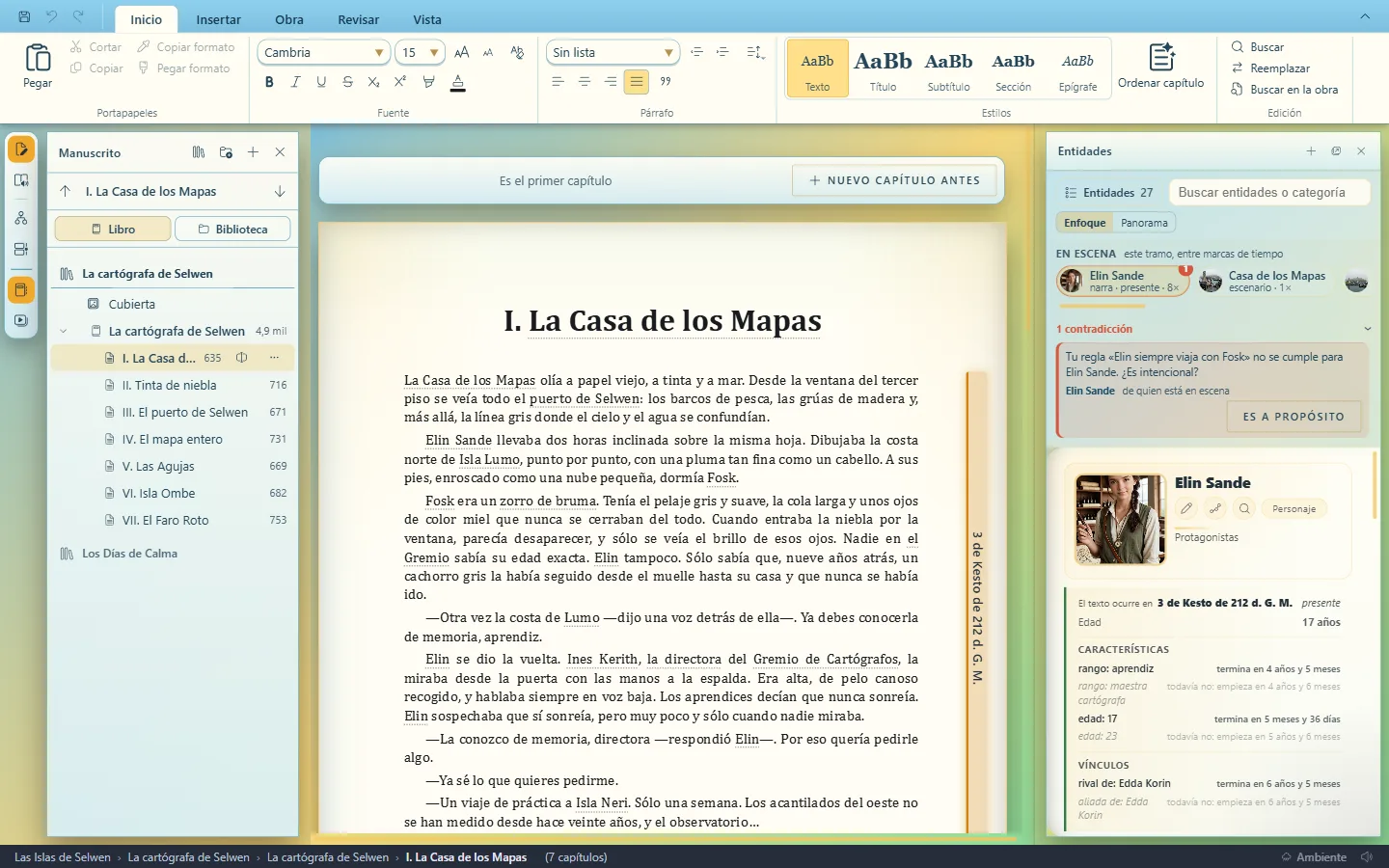Collapse La cartógrafa de Selwen book tree

pyautogui.click(x=64, y=331)
